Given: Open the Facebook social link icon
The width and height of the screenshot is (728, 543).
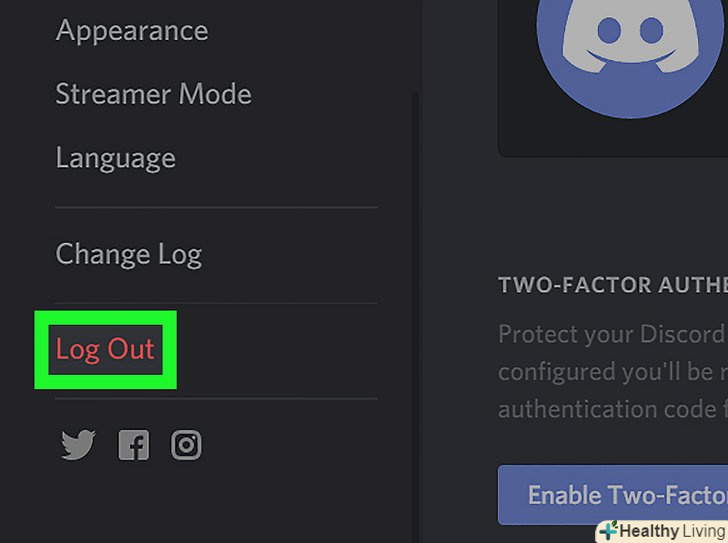Looking at the screenshot, I should (133, 445).
